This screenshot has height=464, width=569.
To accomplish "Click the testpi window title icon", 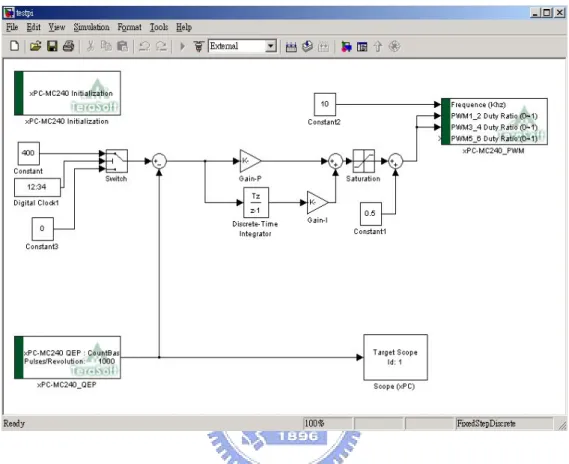I will tap(9, 13).
